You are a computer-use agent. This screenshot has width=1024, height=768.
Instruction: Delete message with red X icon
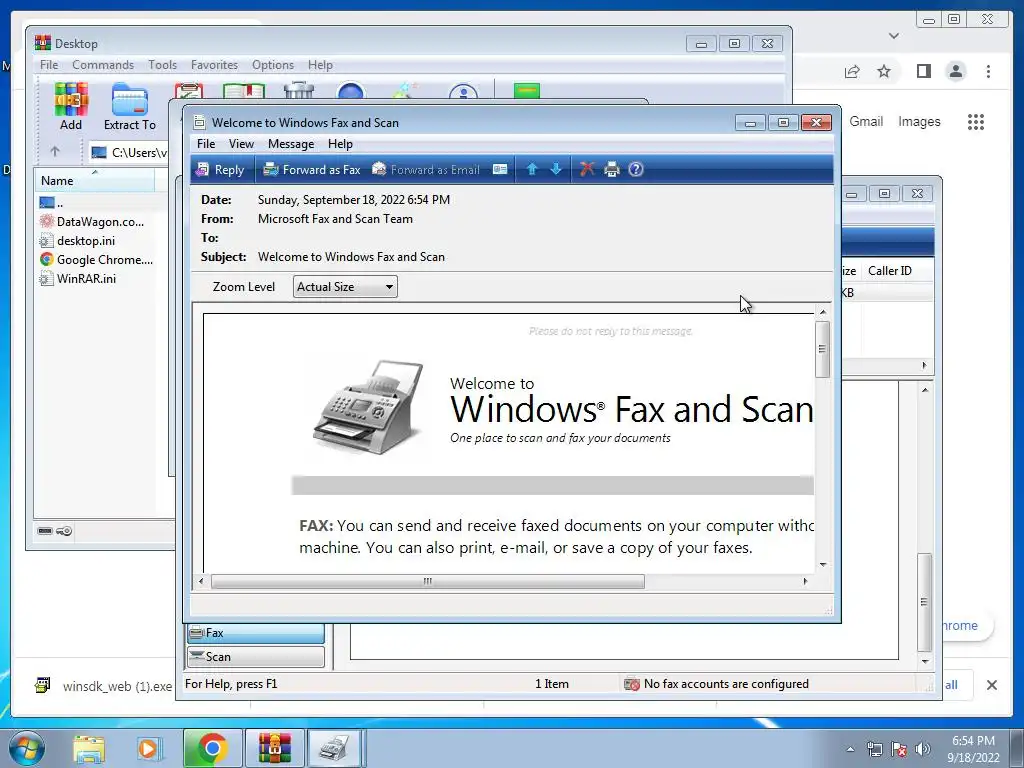587,170
